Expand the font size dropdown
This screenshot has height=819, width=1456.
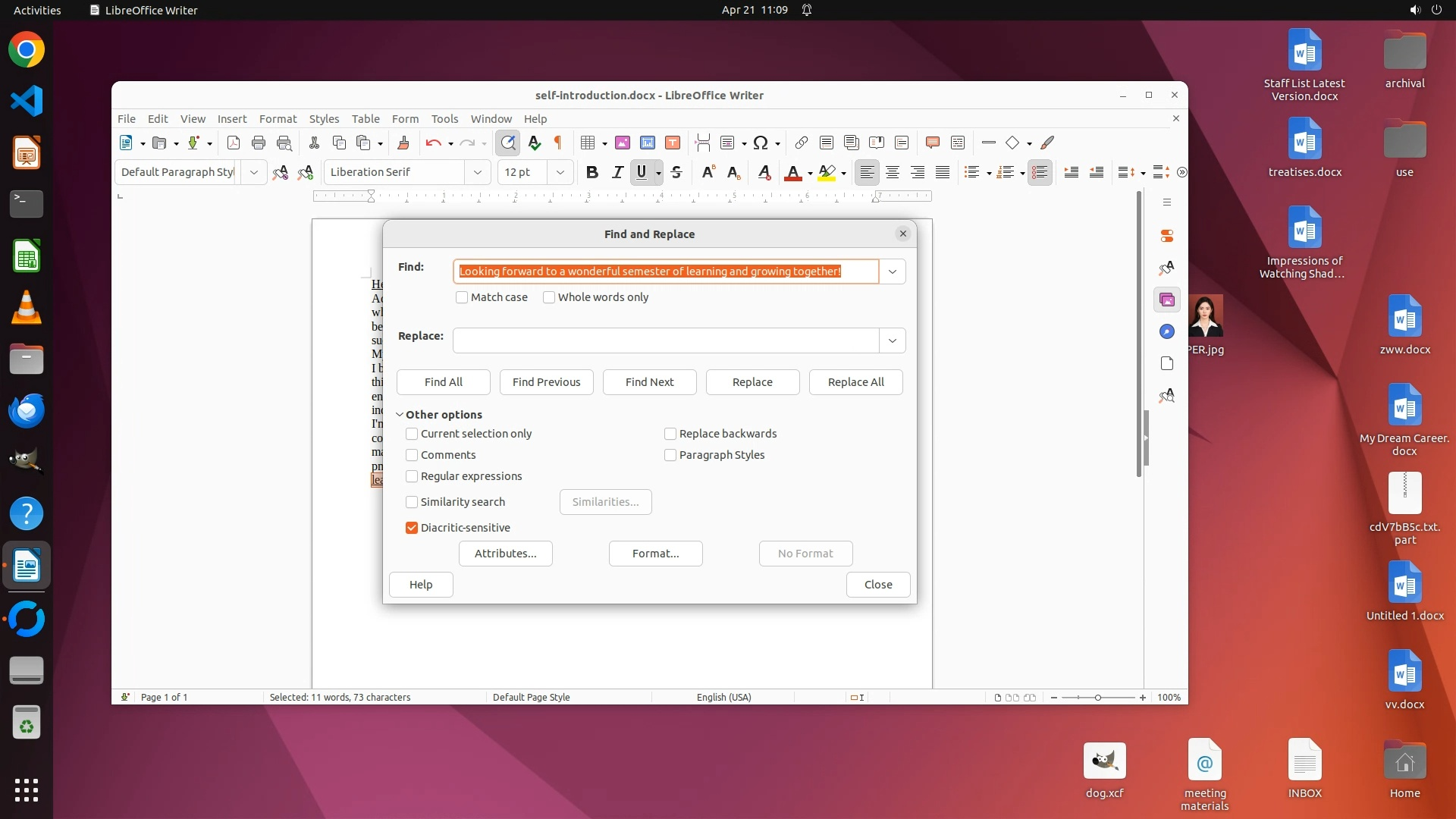coord(560,173)
